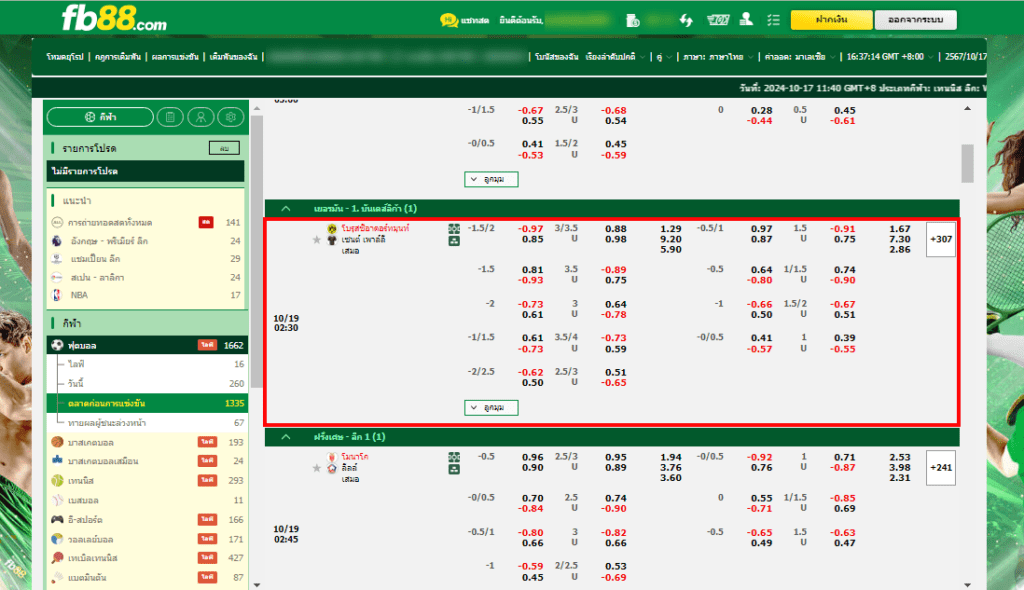
Task: Click odds 1.94 for Monaco win
Action: (x=671, y=457)
